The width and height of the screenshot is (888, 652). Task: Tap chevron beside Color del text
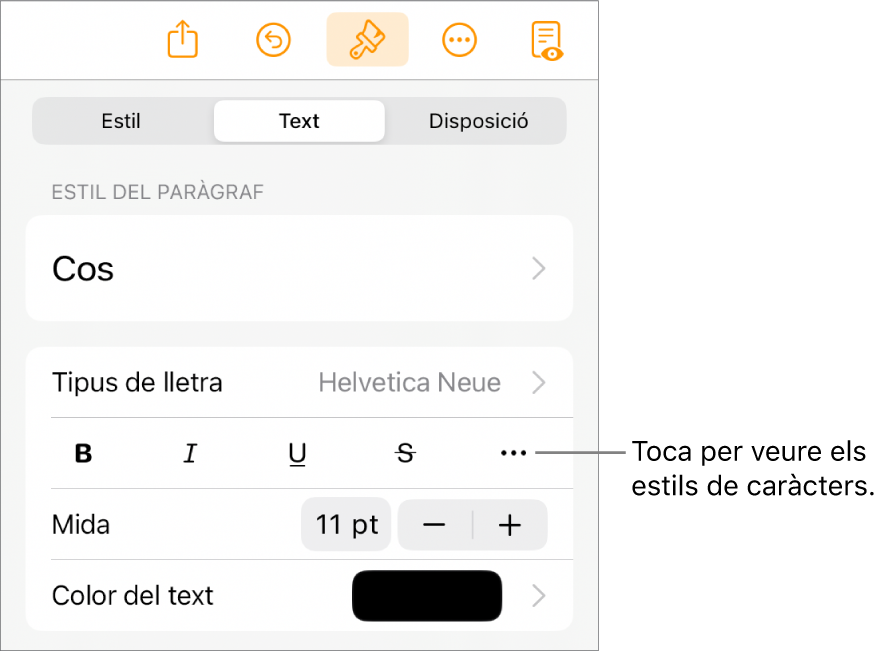(x=539, y=596)
